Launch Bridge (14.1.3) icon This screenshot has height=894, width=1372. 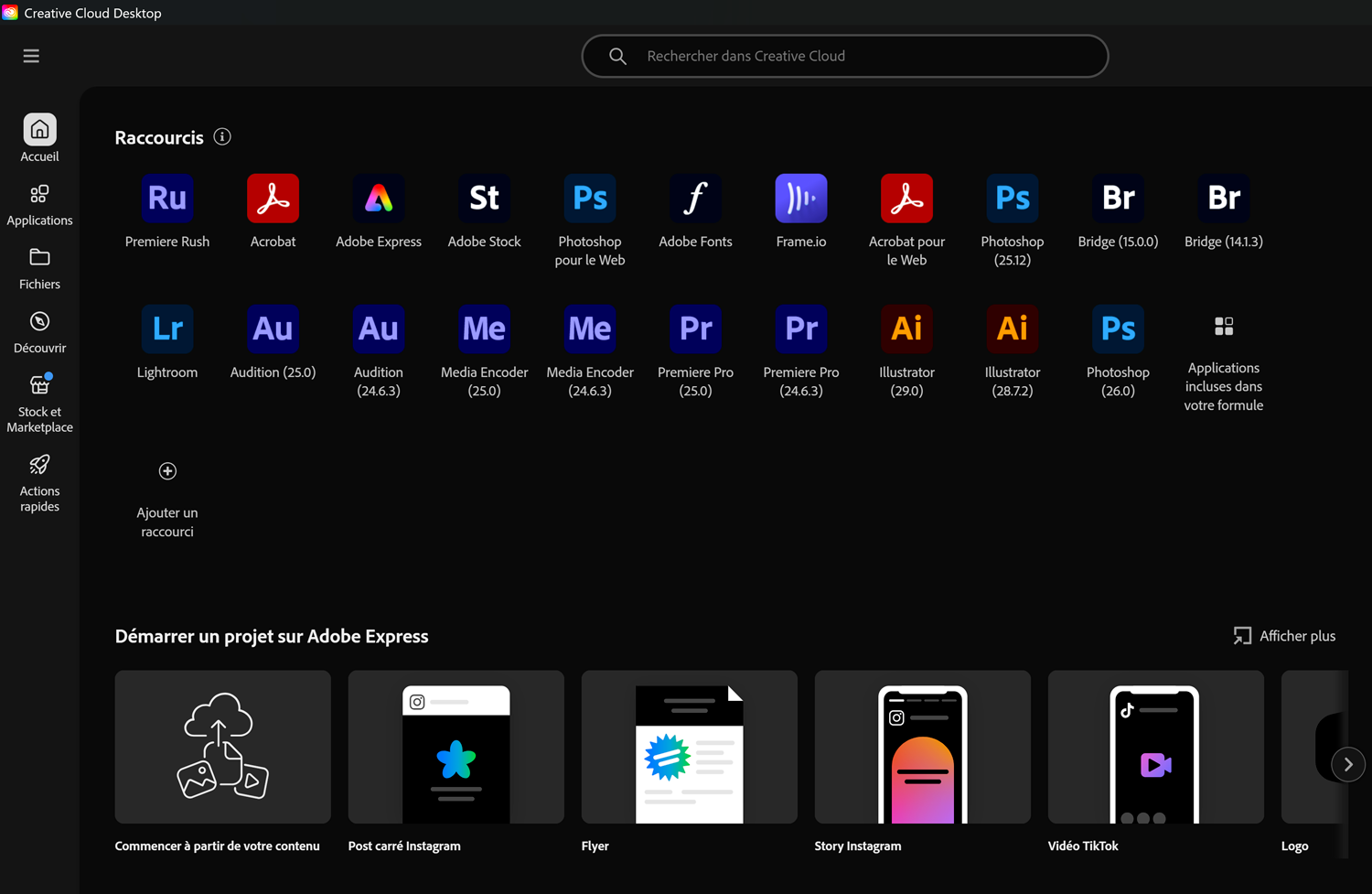pyautogui.click(x=1224, y=199)
